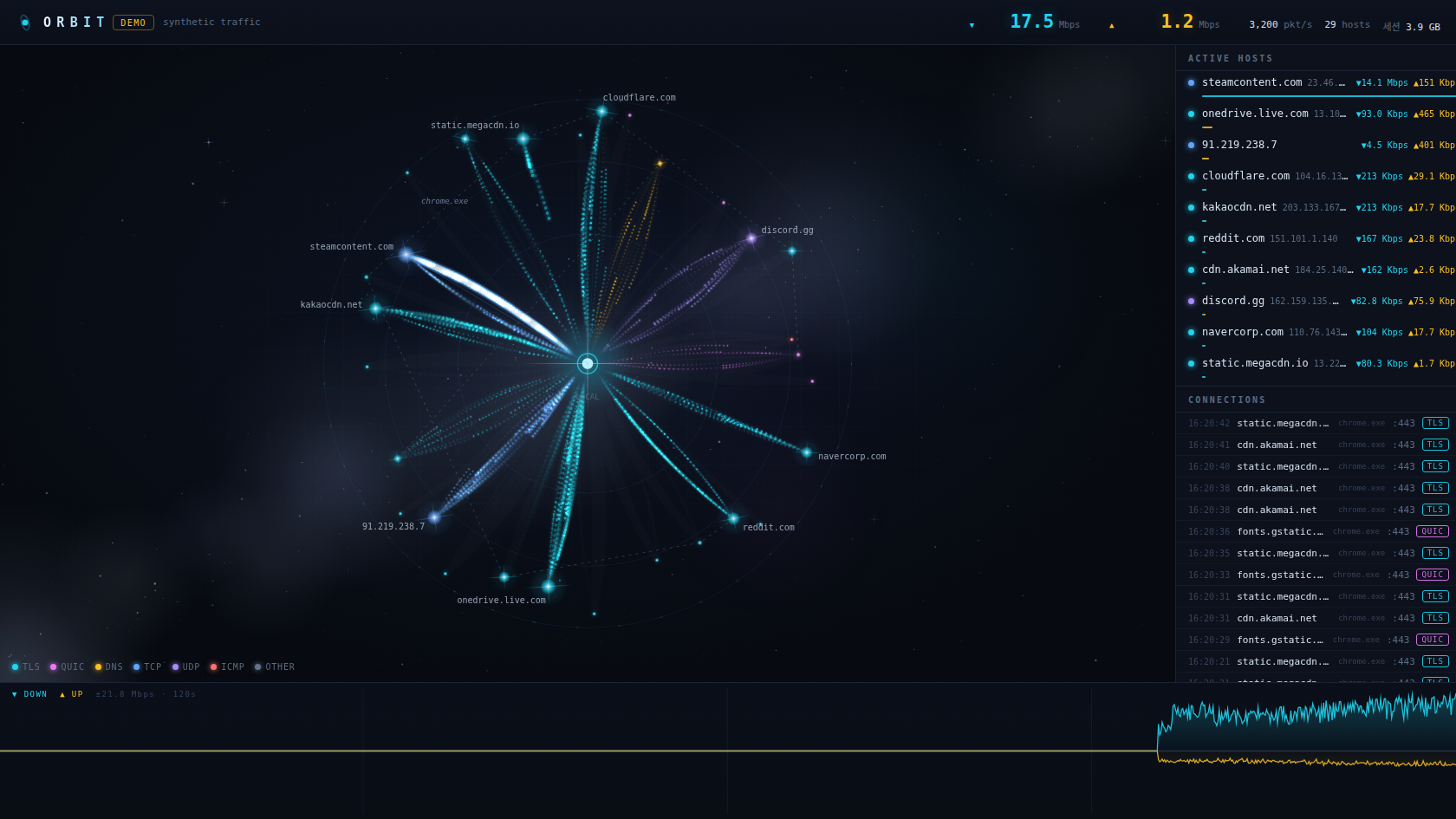Select the discord.gg node in the graph
The image size is (1456, 819).
tap(751, 238)
